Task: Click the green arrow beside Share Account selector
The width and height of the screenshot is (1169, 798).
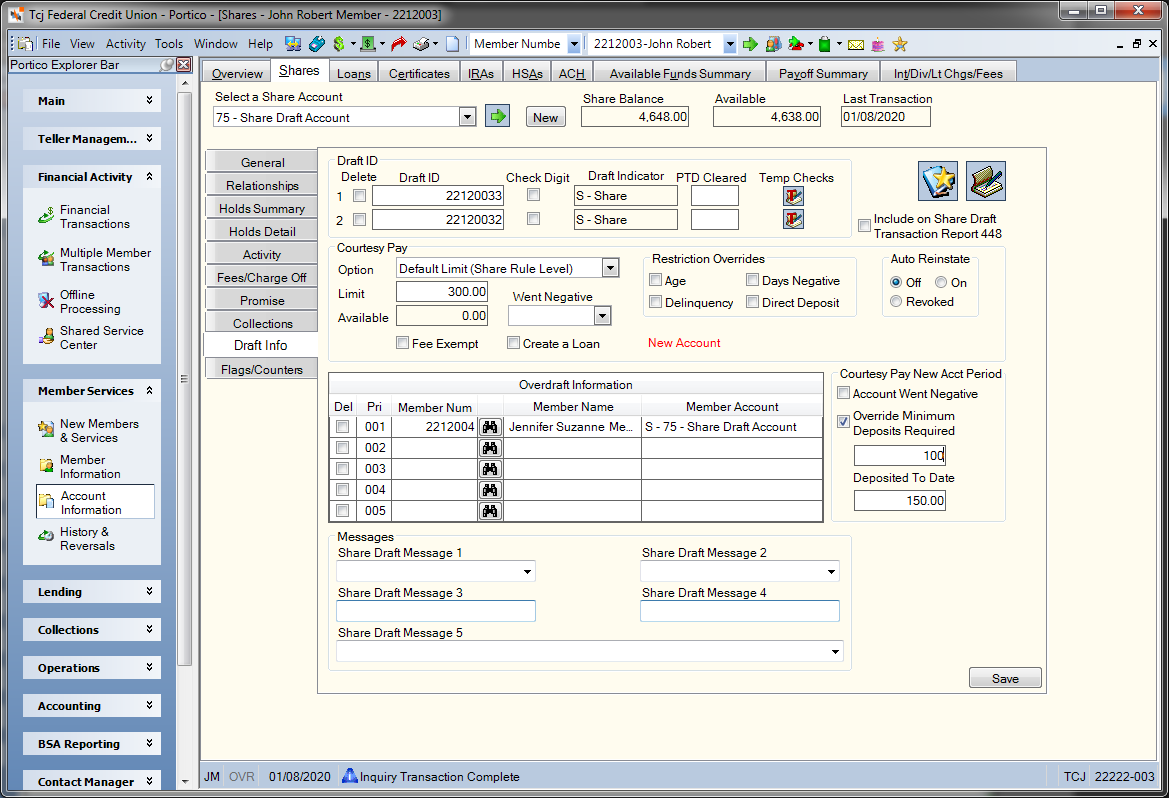Action: [497, 116]
